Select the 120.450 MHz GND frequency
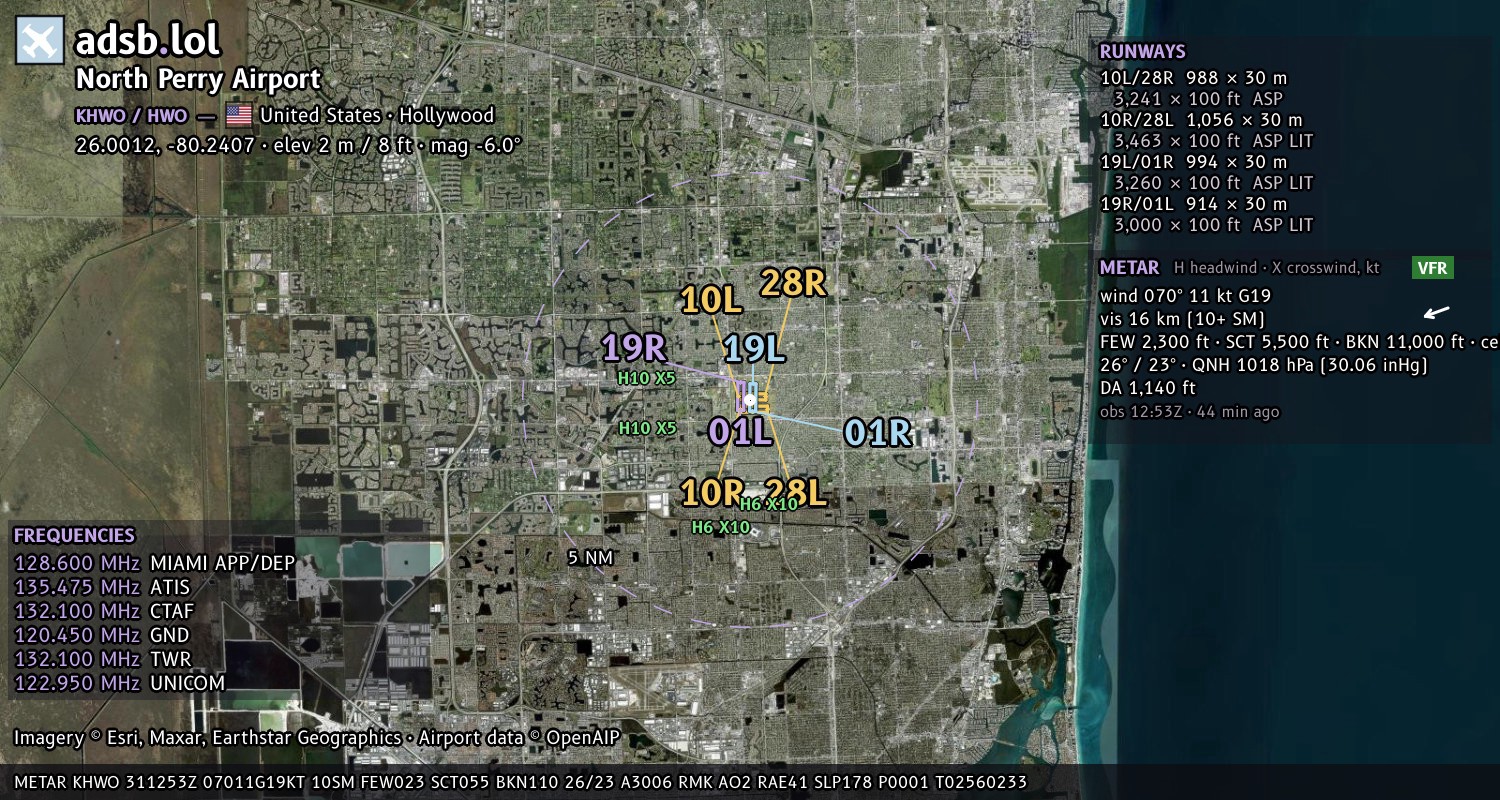Viewport: 1500px width, 800px height. click(x=102, y=635)
